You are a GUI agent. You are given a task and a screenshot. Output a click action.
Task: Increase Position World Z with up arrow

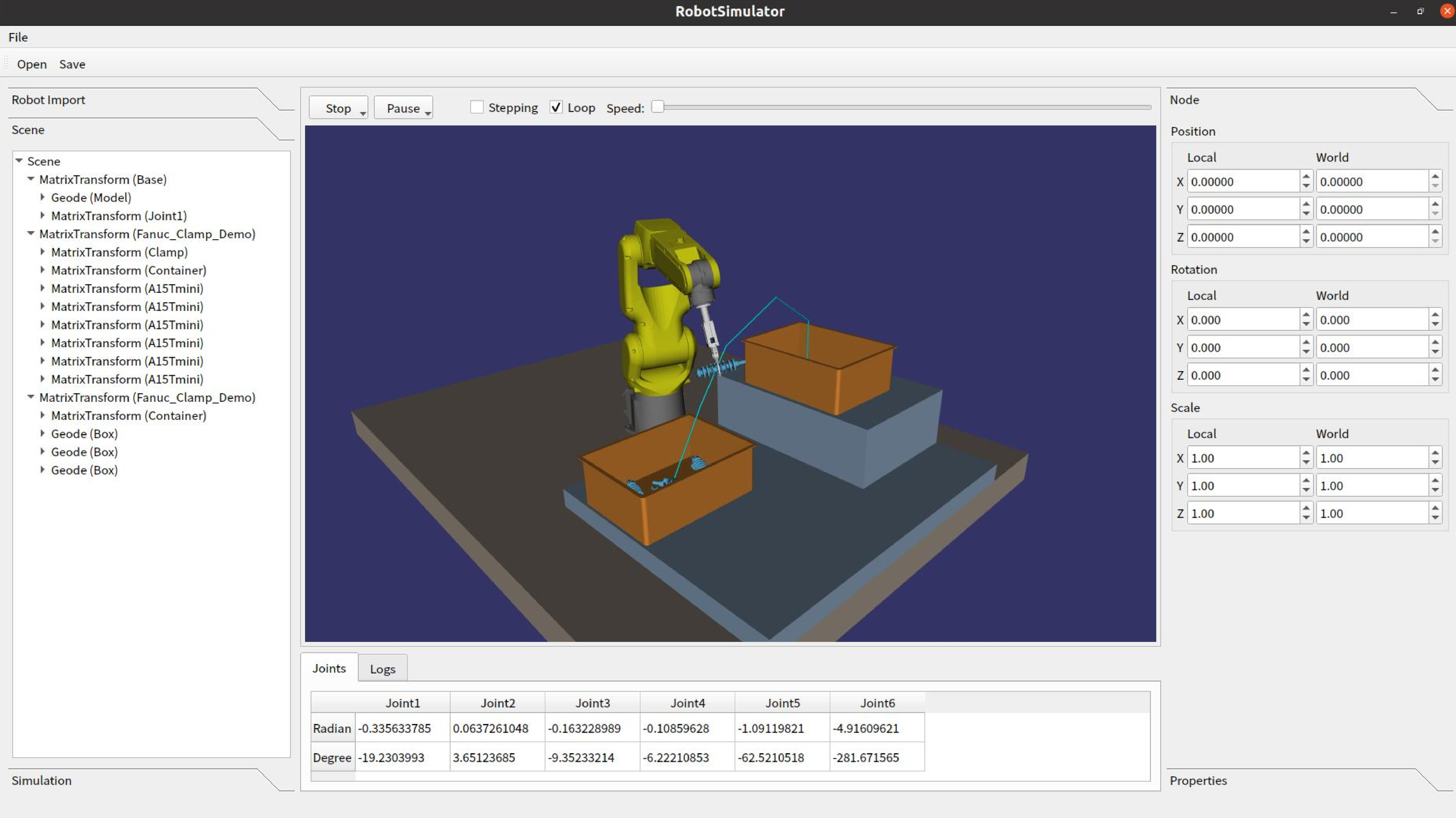click(1435, 232)
